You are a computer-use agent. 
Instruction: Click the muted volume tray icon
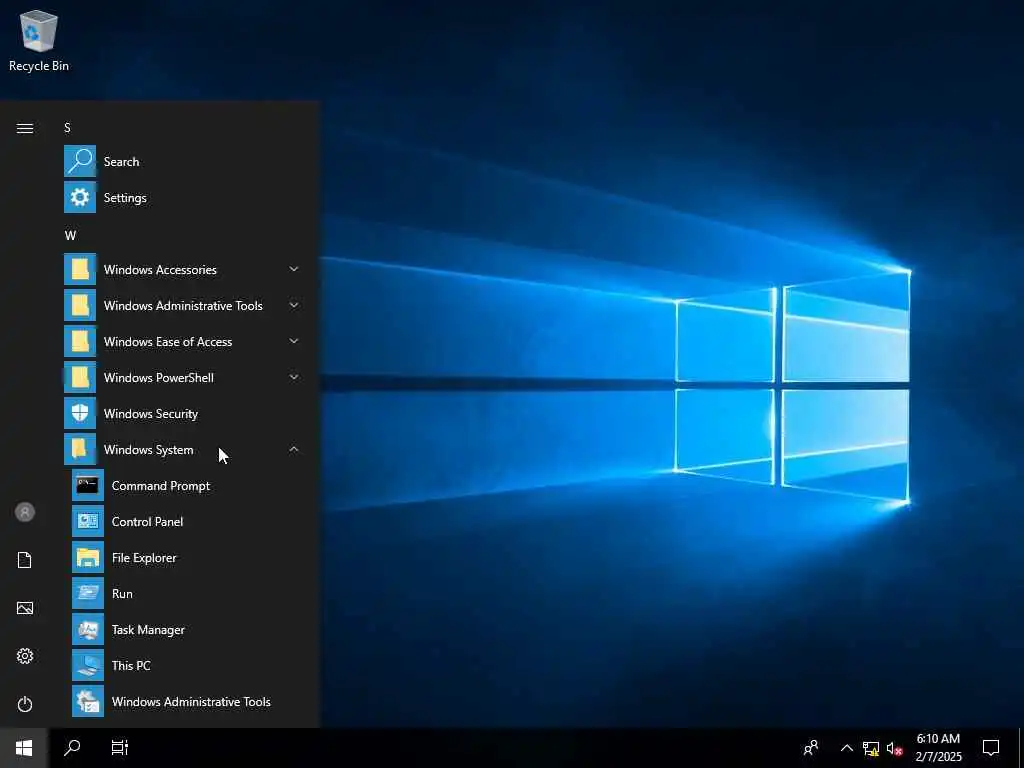pyautogui.click(x=894, y=748)
